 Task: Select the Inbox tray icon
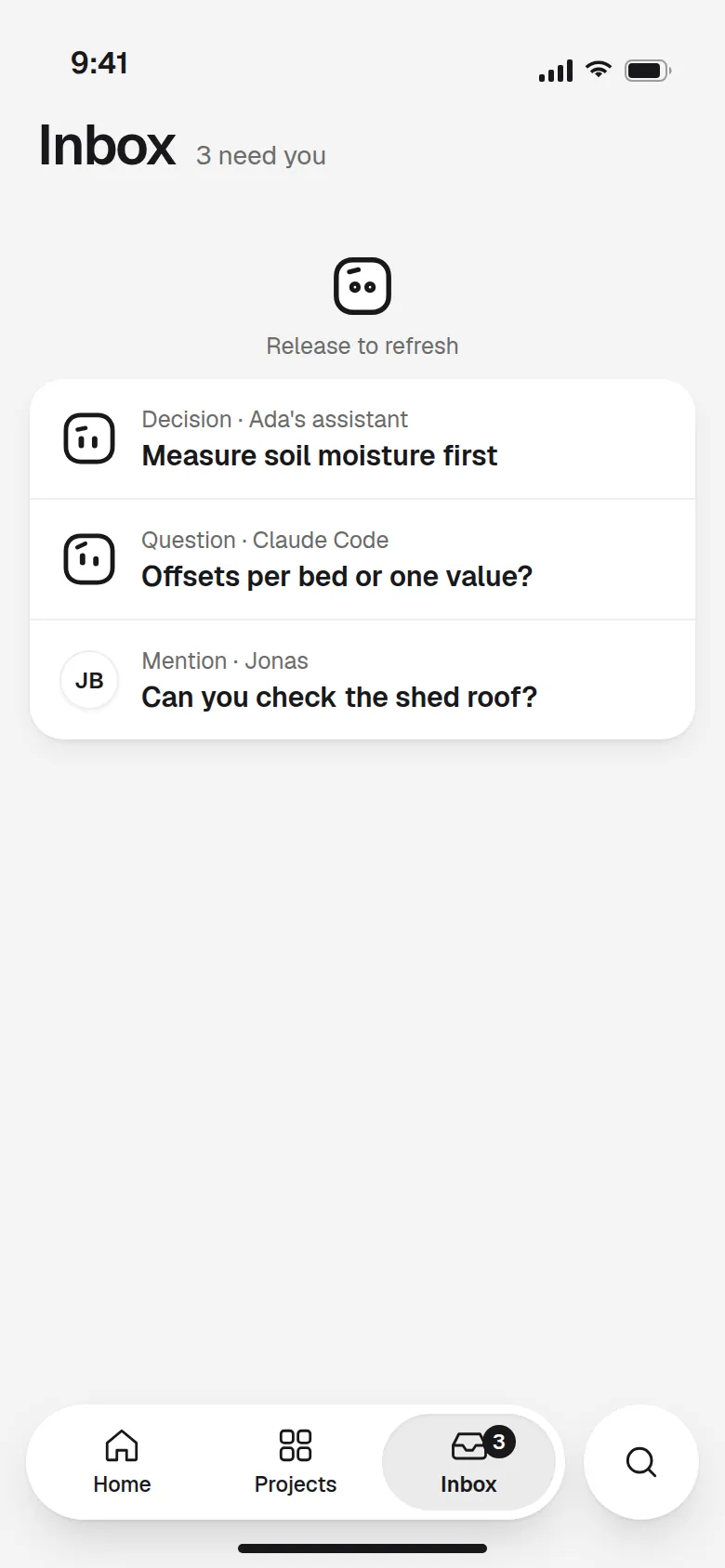click(468, 1446)
